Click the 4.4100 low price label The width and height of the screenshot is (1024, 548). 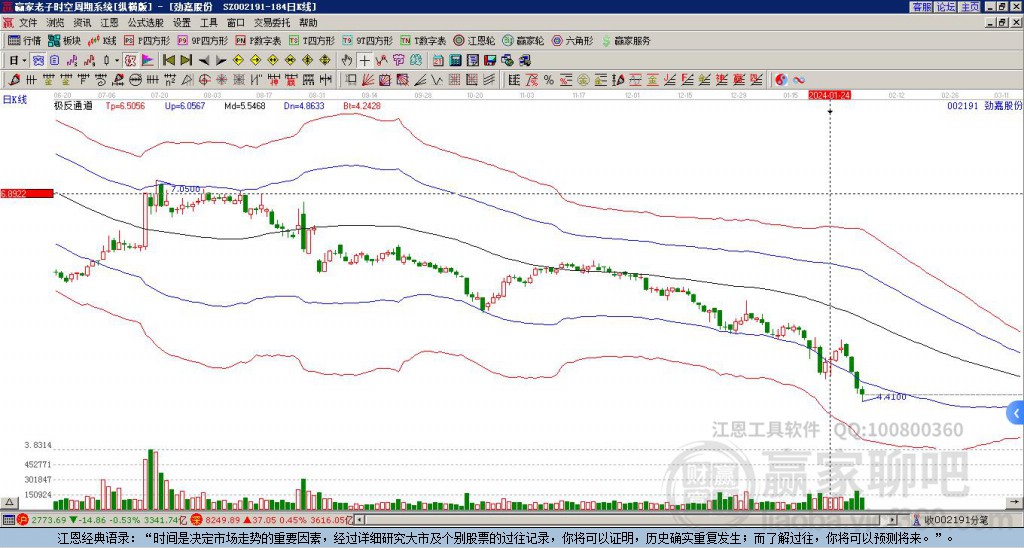click(891, 396)
